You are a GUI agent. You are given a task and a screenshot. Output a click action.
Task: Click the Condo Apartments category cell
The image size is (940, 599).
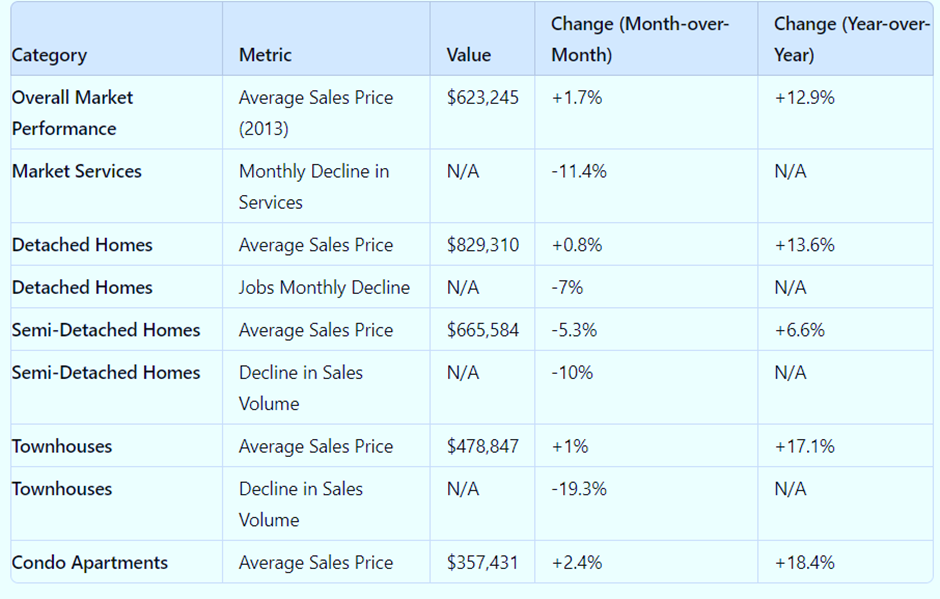[90, 563]
